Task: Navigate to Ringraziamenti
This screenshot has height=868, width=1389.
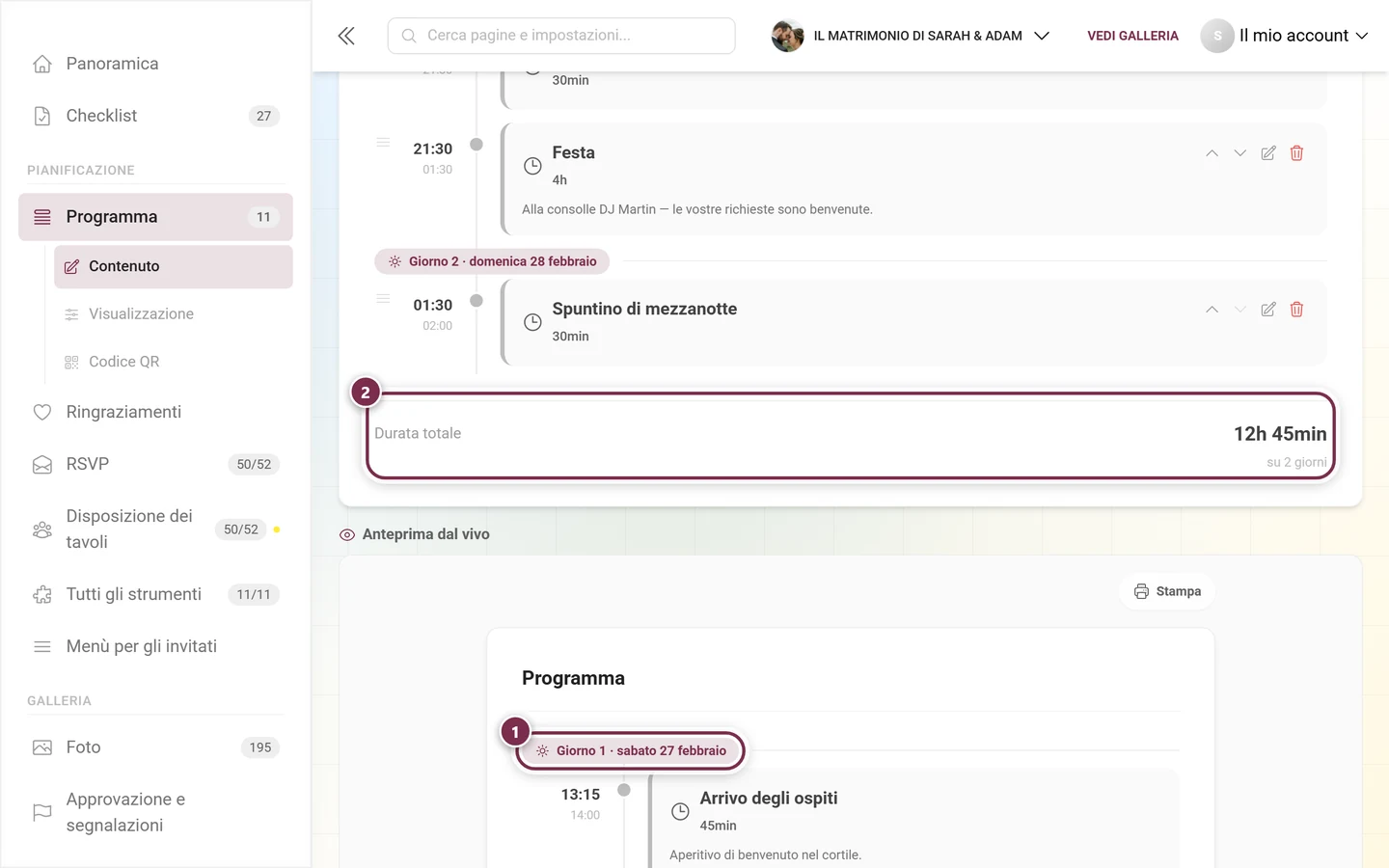Action: [x=155, y=412]
